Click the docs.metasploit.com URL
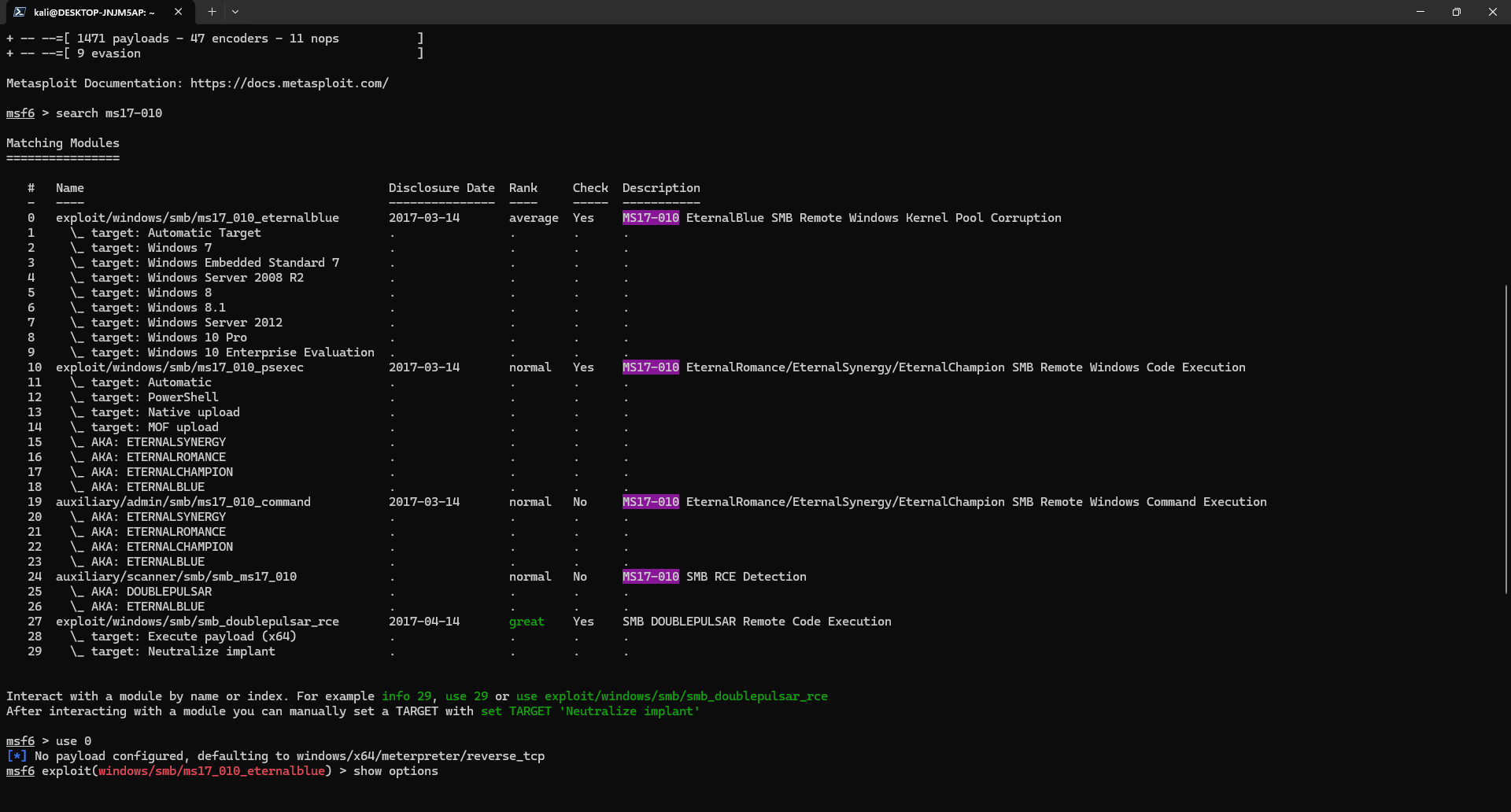The height and width of the screenshot is (812, 1511). pyautogui.click(x=290, y=83)
